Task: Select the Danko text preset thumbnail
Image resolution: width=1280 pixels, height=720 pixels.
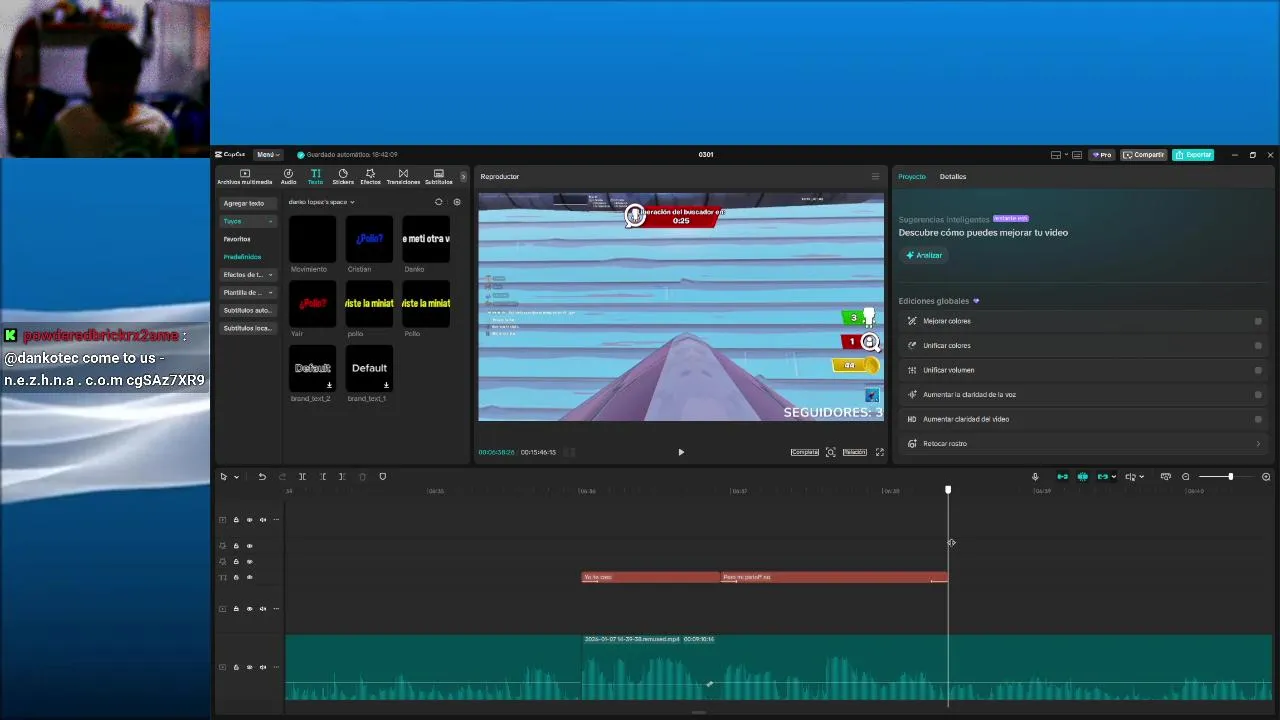Action: click(426, 239)
